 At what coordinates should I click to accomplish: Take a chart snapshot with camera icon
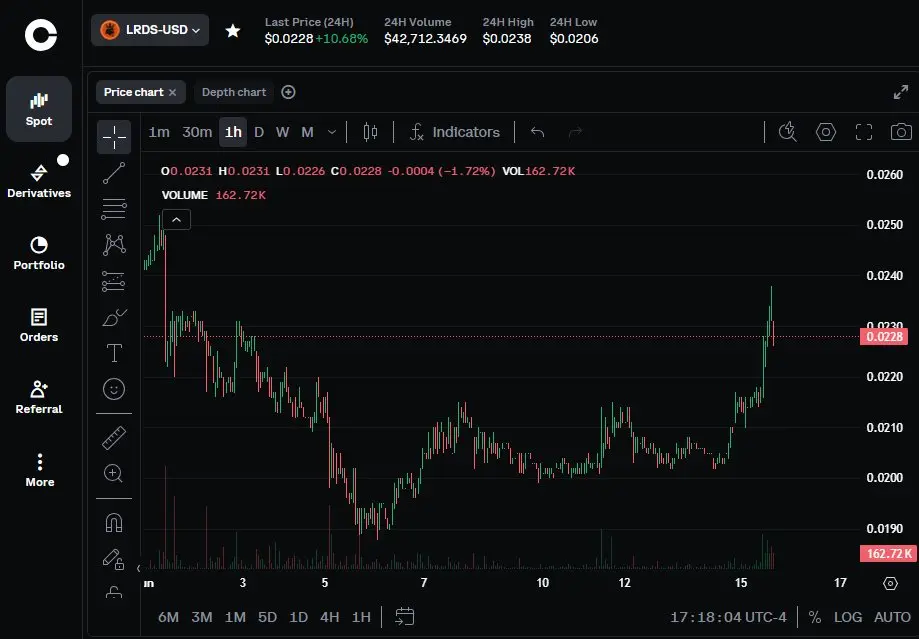(901, 132)
